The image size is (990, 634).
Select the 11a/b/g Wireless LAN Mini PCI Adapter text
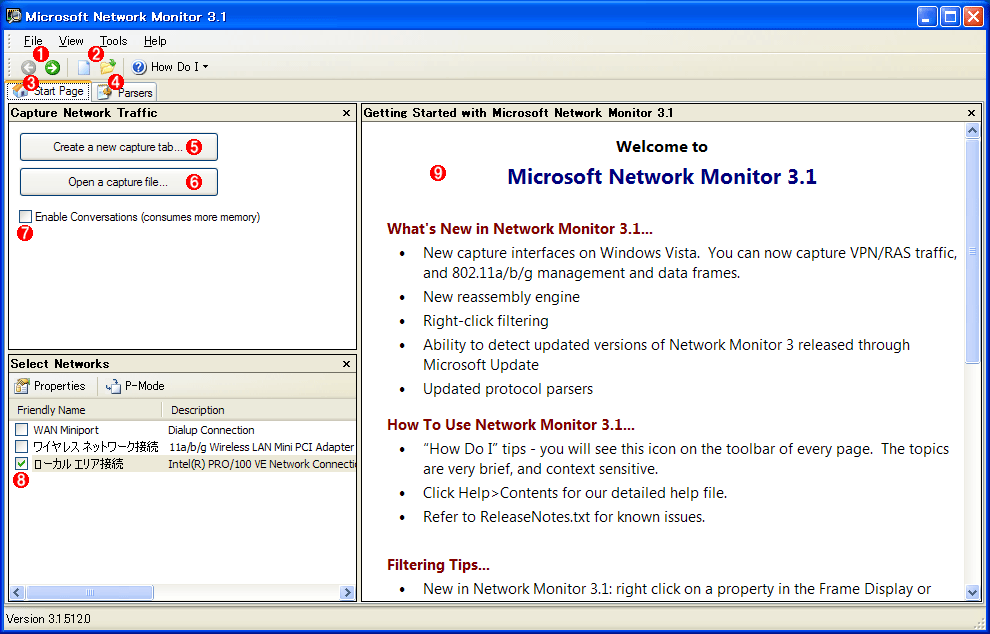[x=261, y=447]
